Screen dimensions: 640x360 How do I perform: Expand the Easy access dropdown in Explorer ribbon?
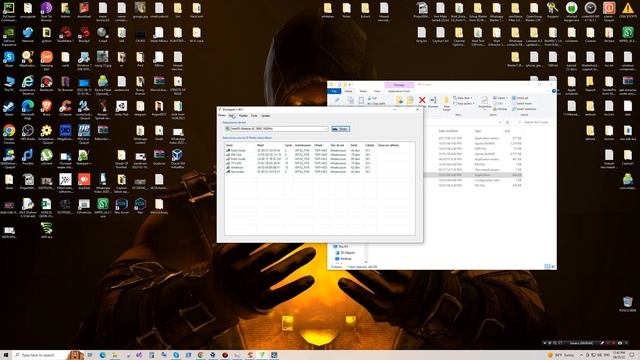coord(464,103)
